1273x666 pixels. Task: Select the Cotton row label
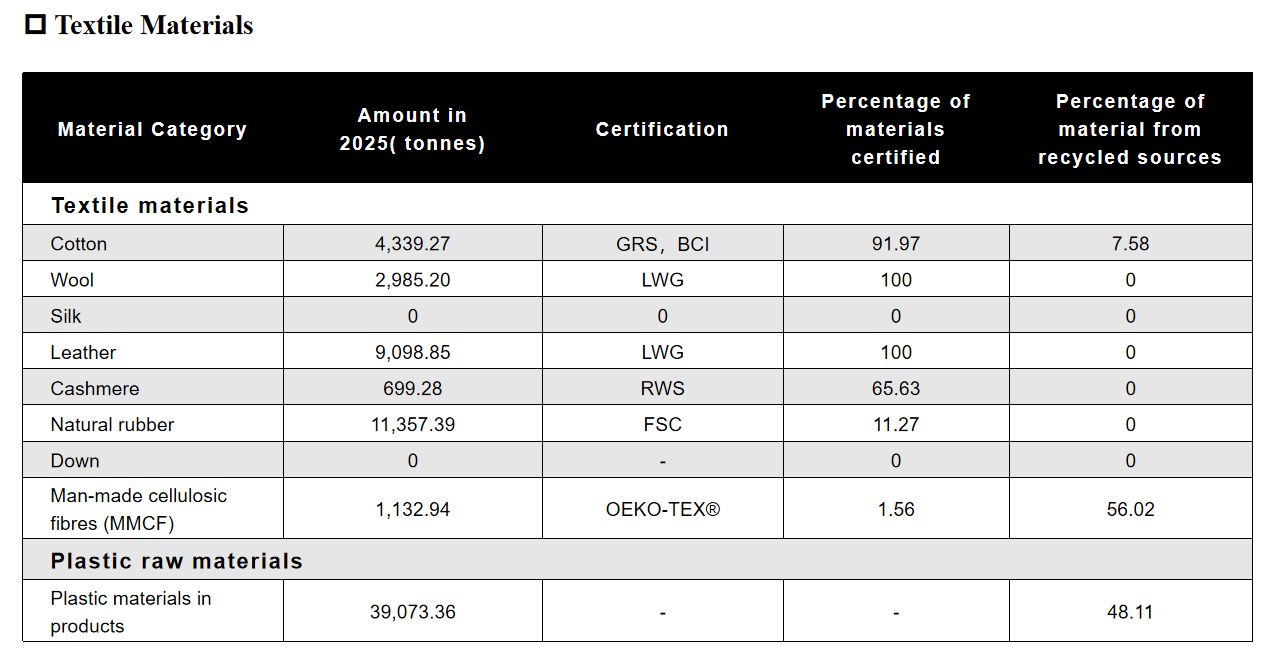pyautogui.click(x=79, y=244)
